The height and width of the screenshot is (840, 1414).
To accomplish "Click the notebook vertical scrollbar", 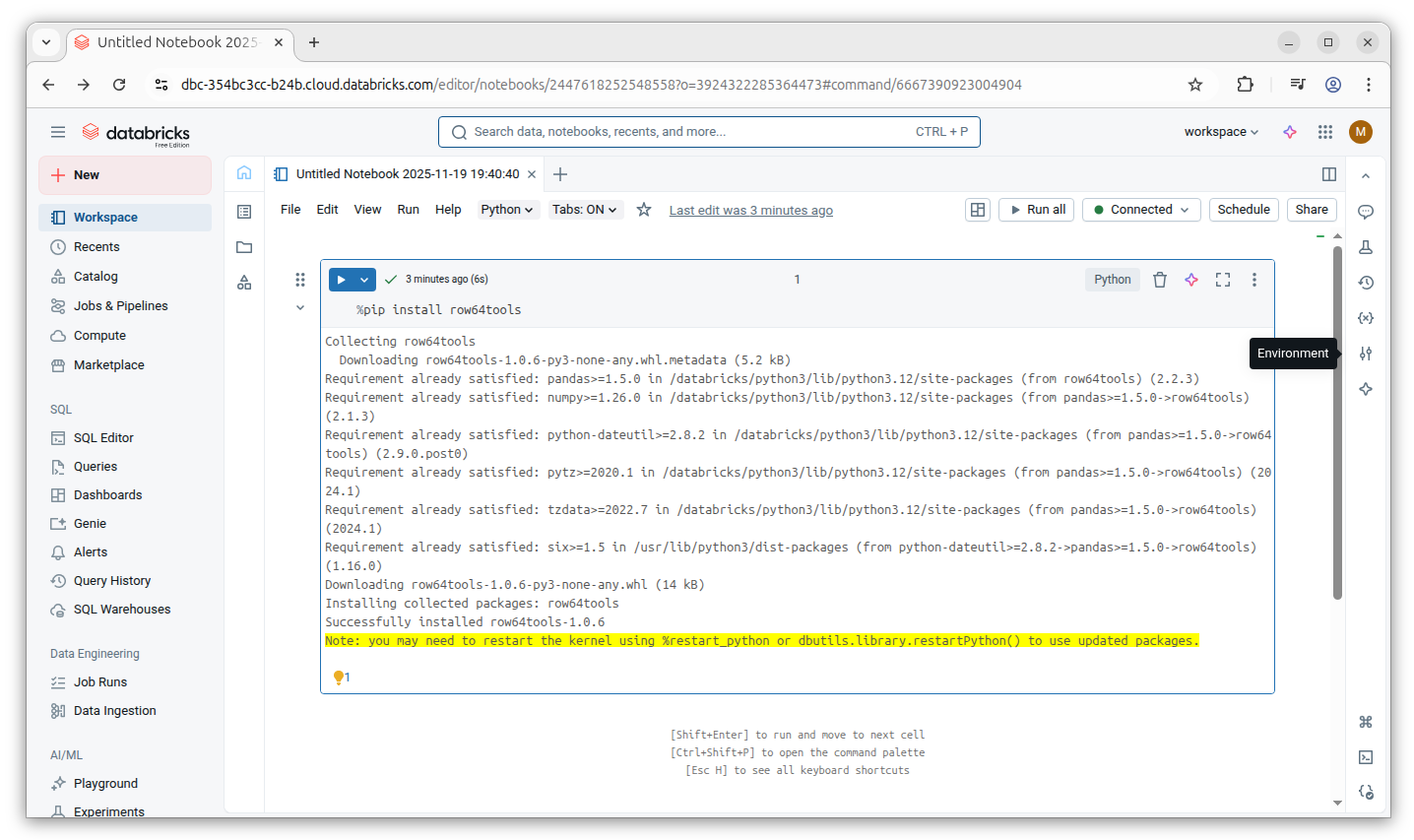I will tap(1337, 423).
